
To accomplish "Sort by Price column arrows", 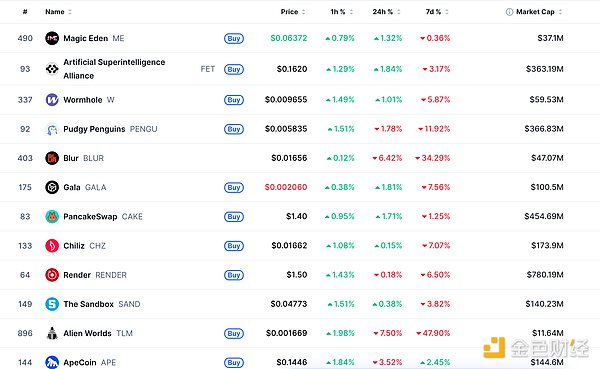I will (x=303, y=12).
